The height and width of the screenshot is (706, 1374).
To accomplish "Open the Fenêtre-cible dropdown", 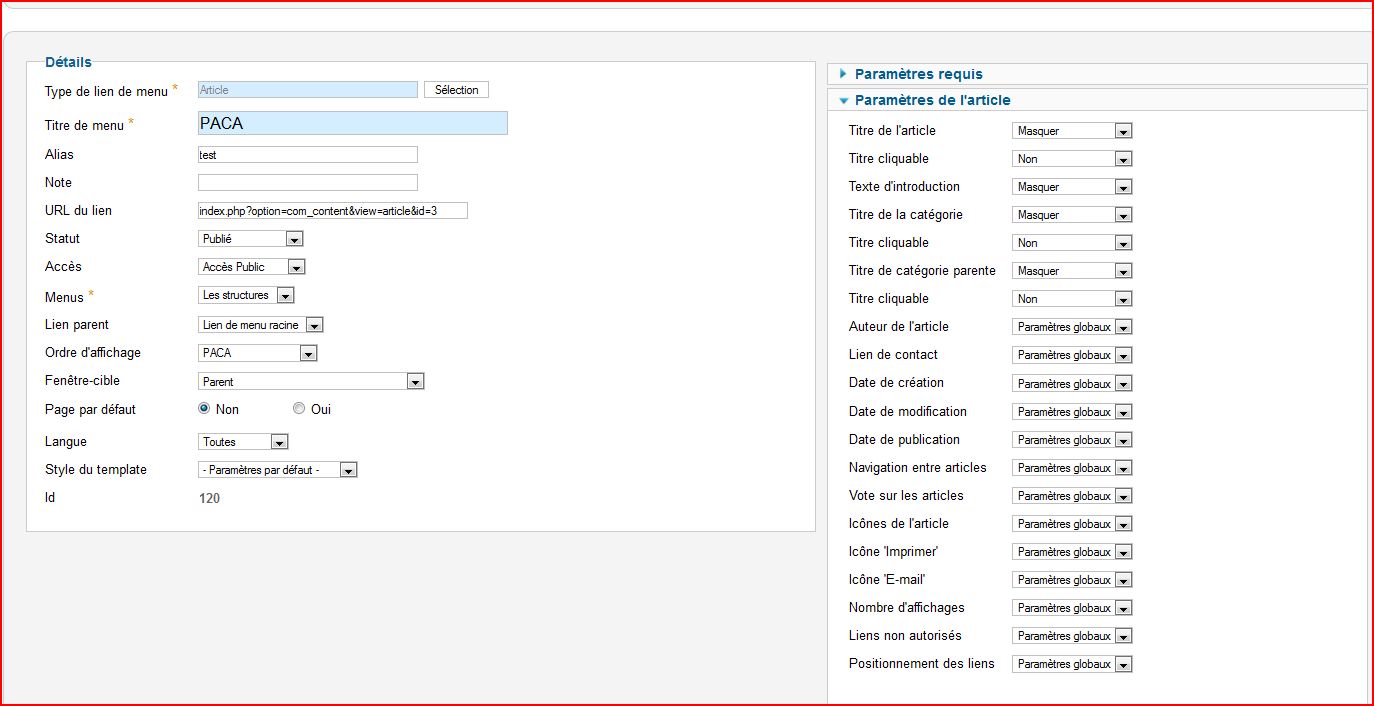I will click(311, 382).
